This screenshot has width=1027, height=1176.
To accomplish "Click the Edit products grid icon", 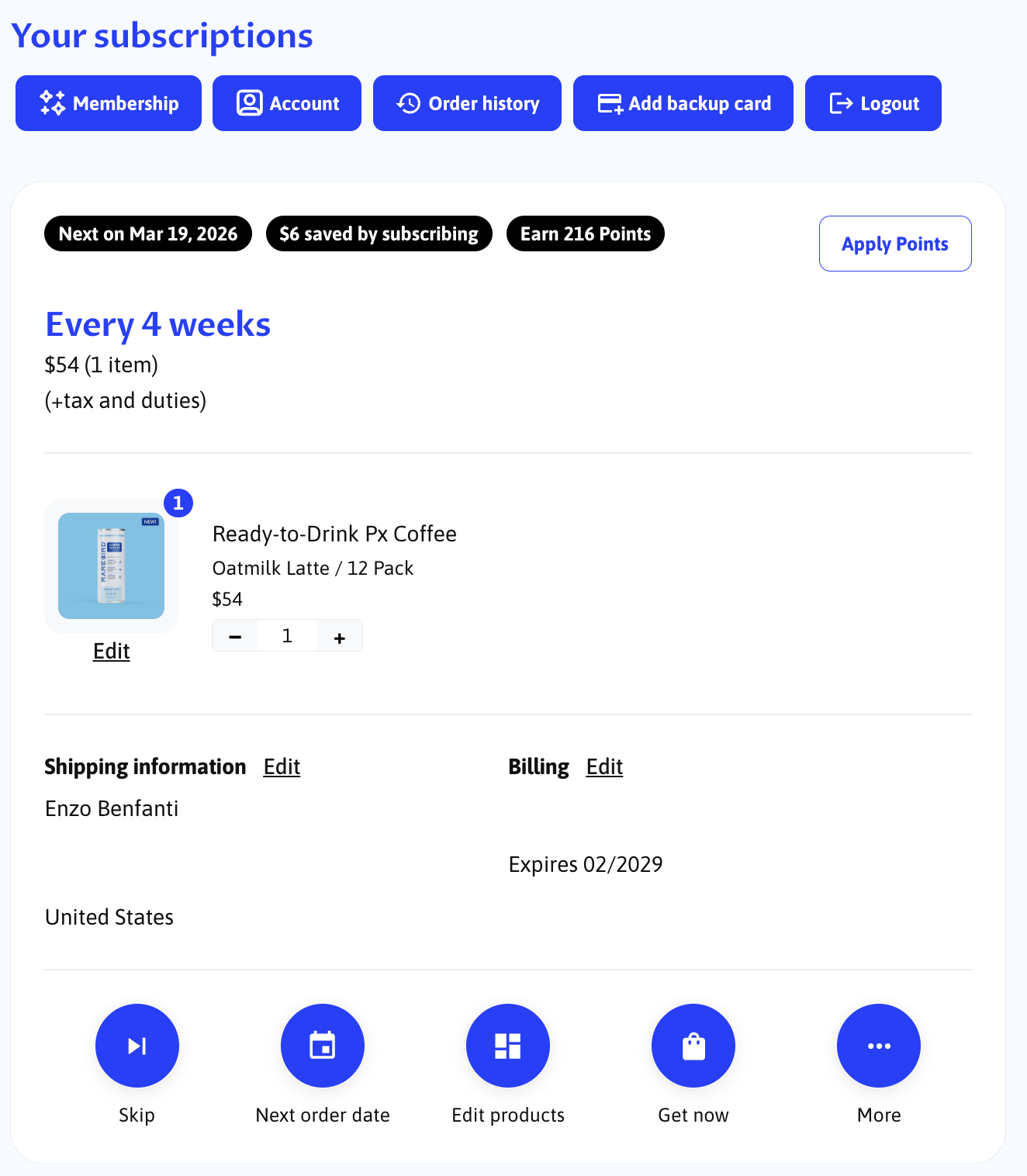I will pos(508,1046).
